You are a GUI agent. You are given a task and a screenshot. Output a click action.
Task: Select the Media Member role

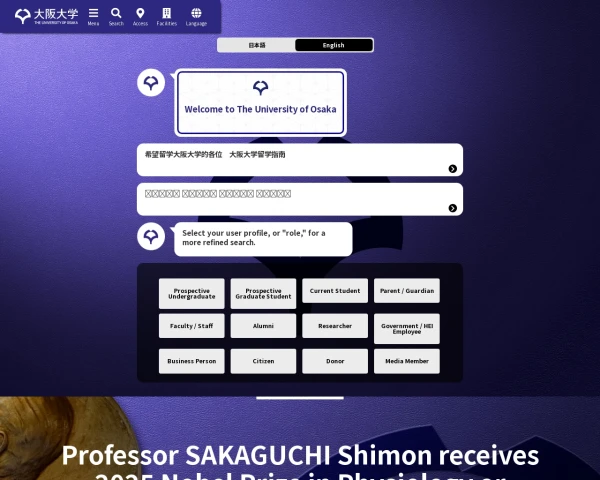(407, 361)
